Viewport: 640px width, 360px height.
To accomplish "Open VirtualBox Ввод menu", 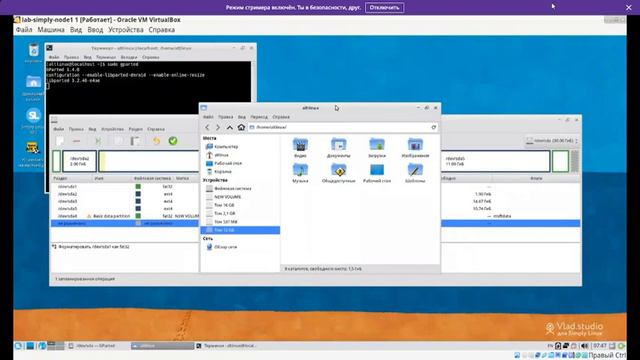I will 95,30.
